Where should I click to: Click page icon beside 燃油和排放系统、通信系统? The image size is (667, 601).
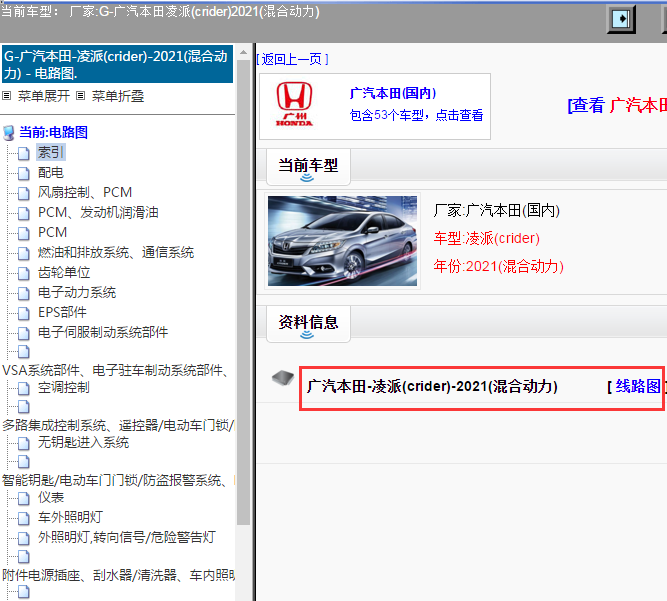(x=24, y=253)
